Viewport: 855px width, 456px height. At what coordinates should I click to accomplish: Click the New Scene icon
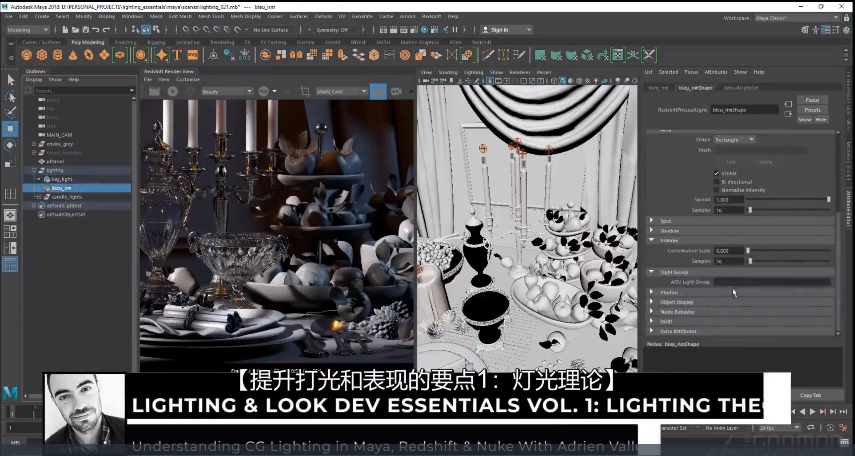[65, 30]
